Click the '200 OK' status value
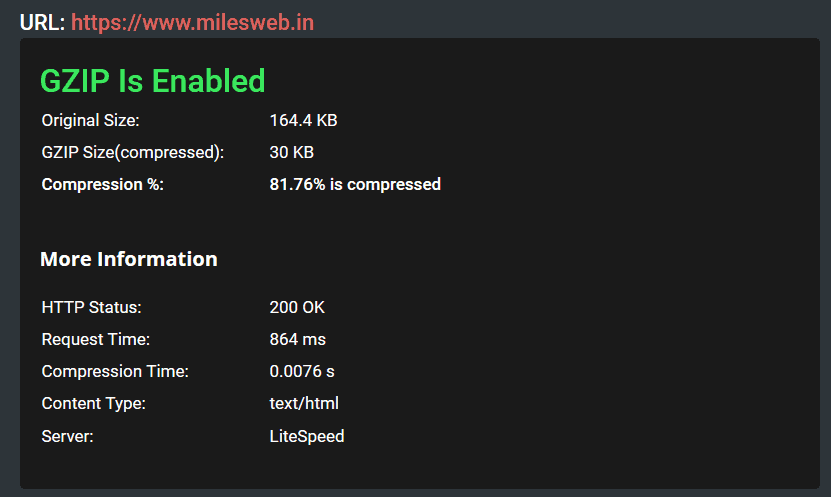 (x=297, y=308)
